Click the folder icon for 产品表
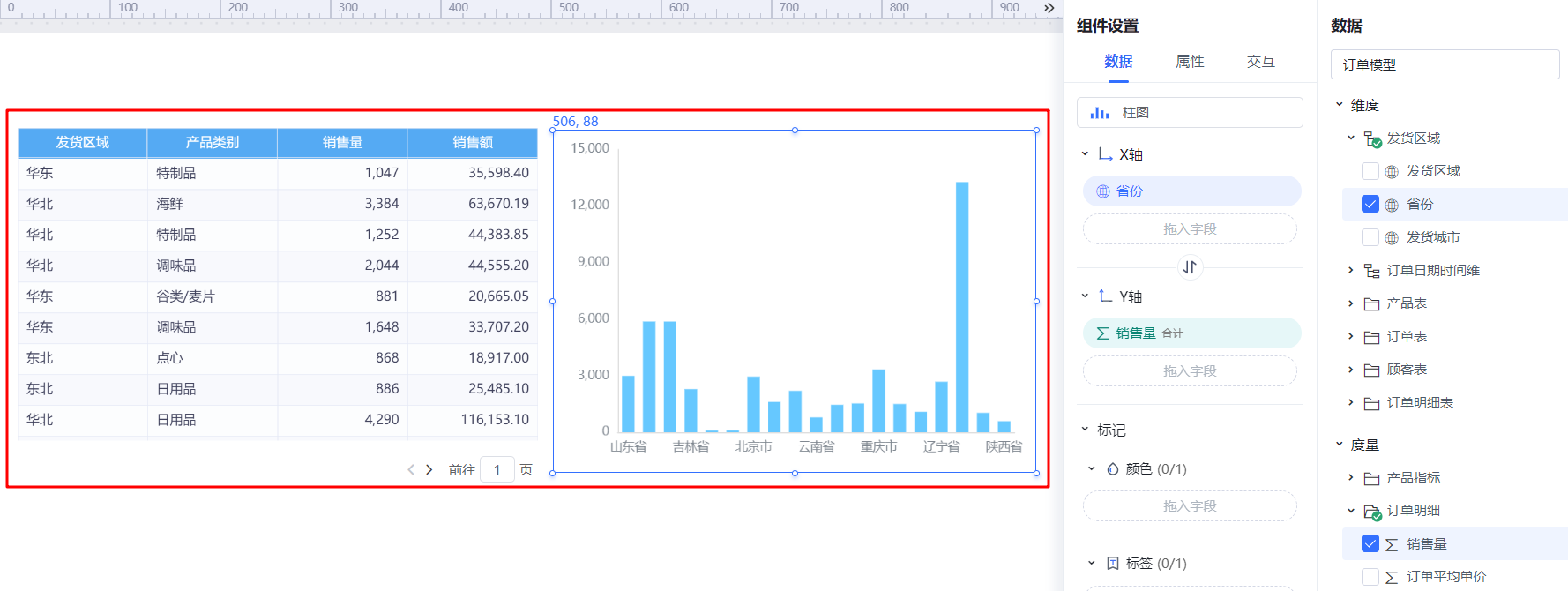1568x591 pixels. pyautogui.click(x=1372, y=304)
